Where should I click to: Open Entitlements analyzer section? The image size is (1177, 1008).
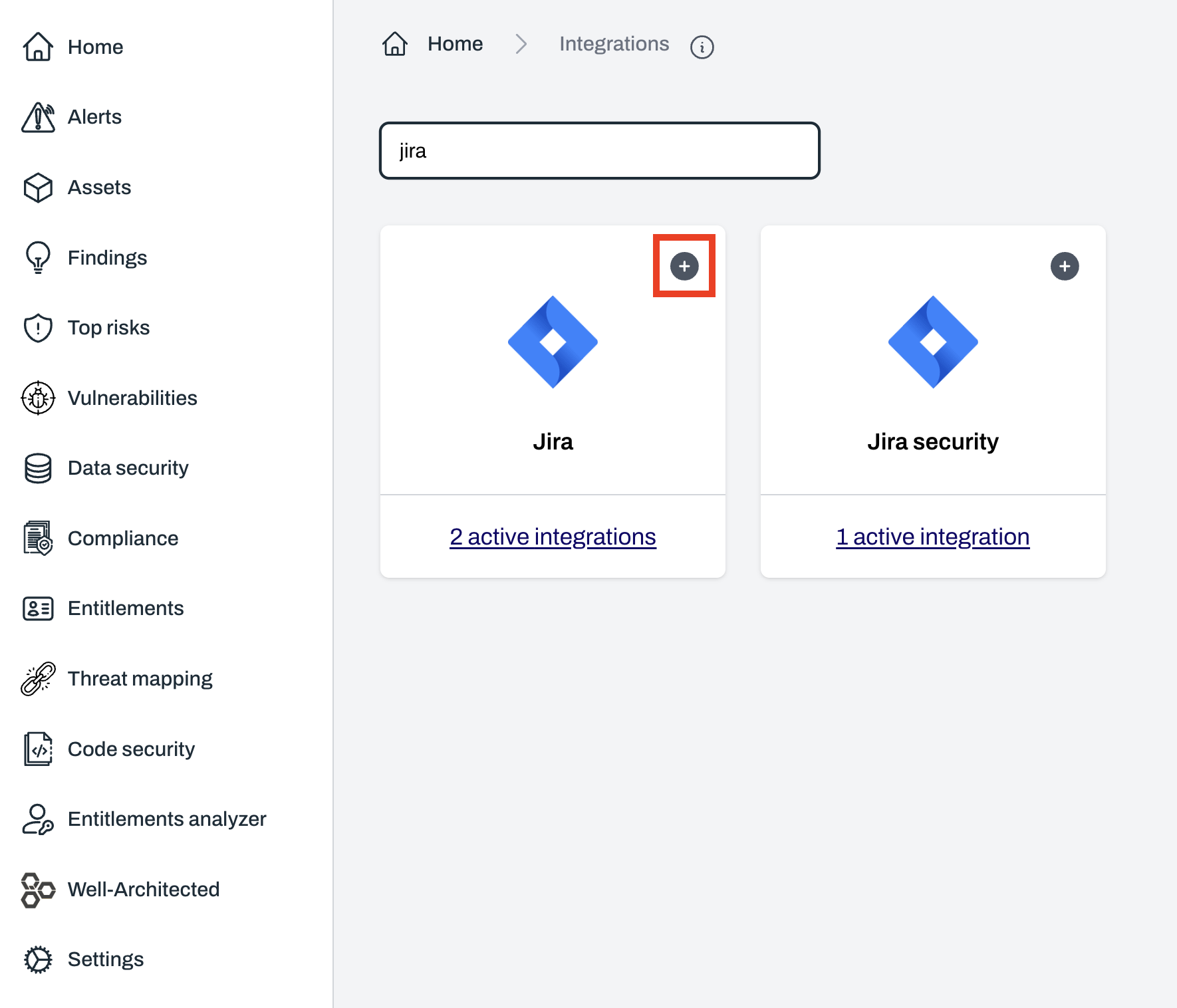[x=167, y=819]
